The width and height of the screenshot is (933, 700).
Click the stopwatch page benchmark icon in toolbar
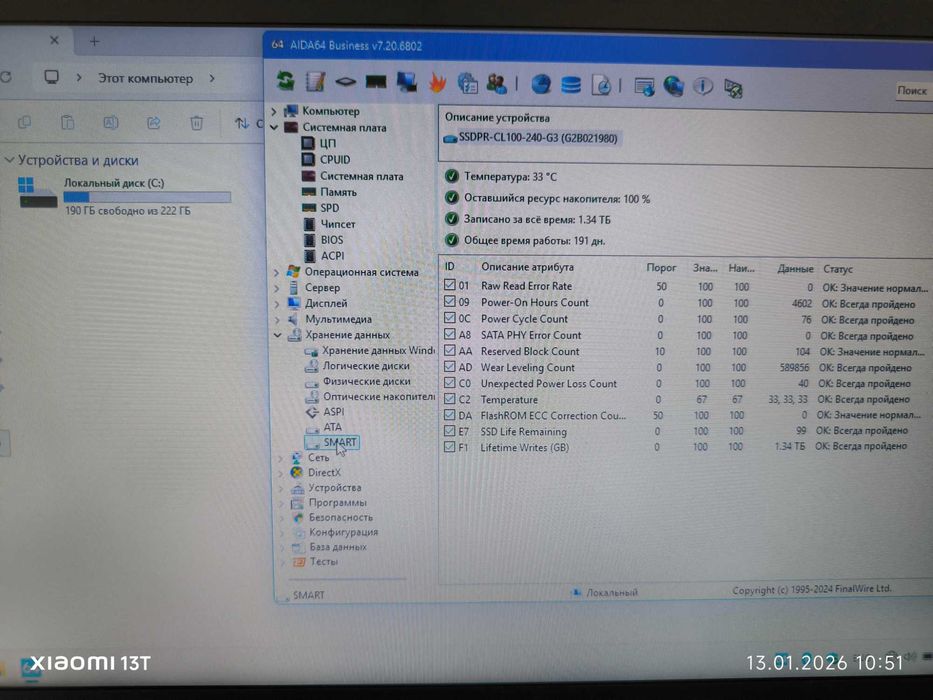click(x=601, y=86)
